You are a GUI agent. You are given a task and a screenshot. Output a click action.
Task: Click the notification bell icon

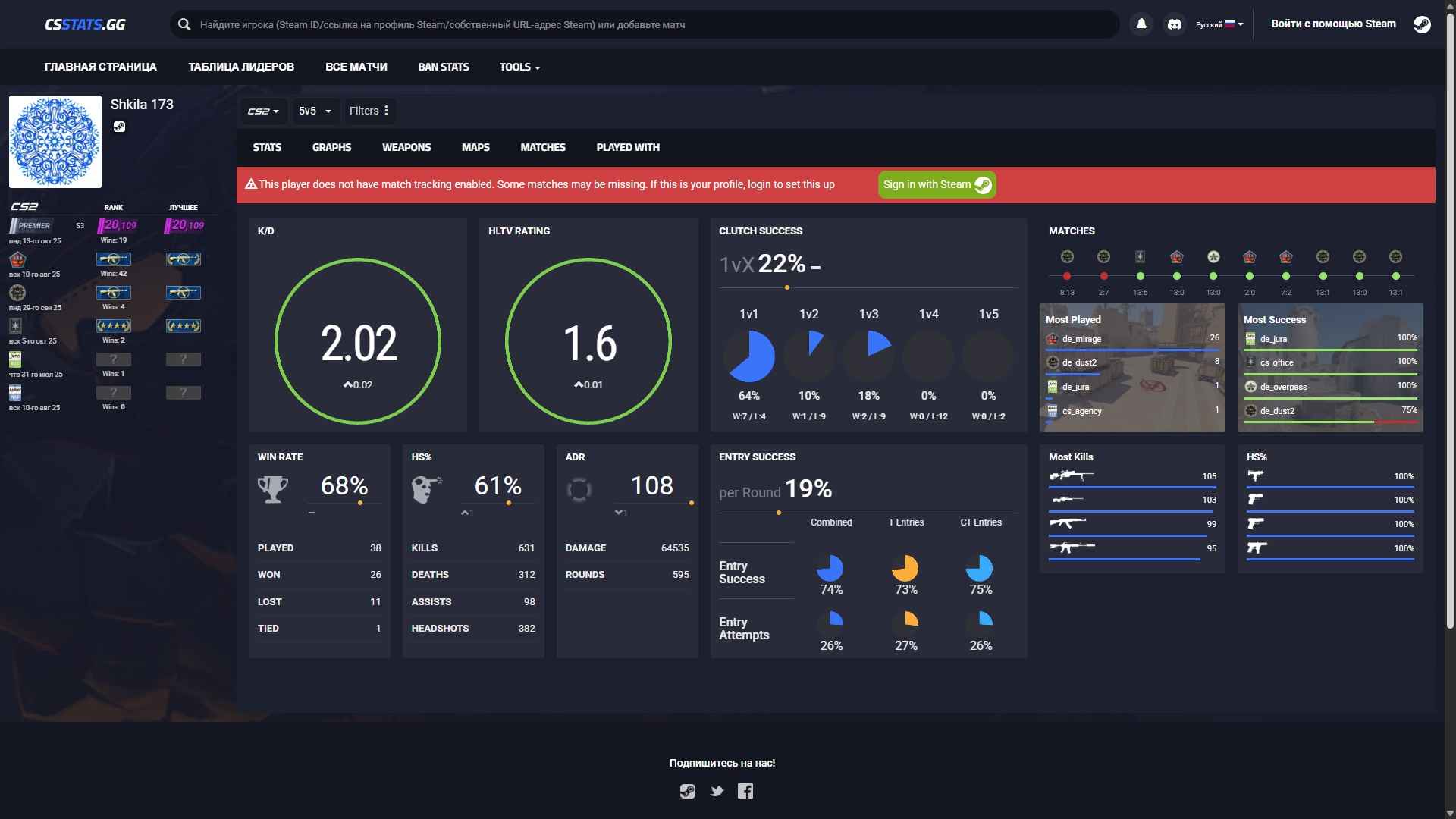pos(1142,24)
